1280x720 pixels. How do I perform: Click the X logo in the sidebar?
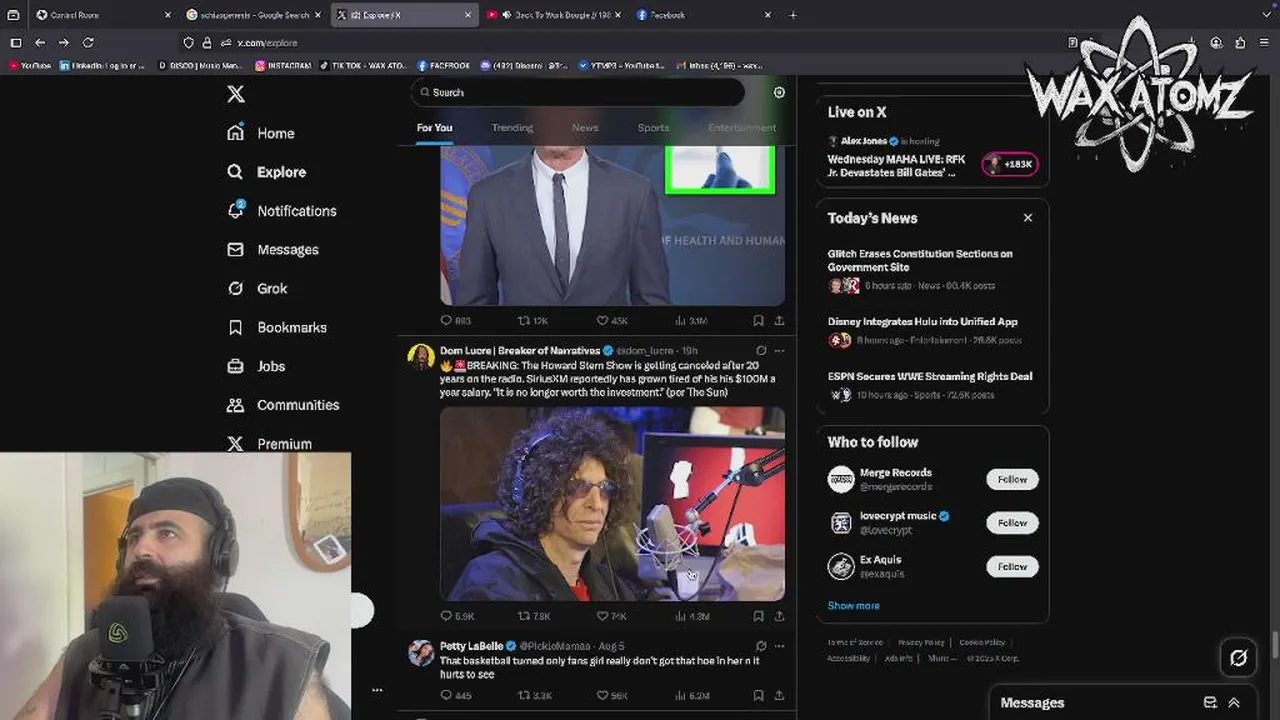pos(235,94)
